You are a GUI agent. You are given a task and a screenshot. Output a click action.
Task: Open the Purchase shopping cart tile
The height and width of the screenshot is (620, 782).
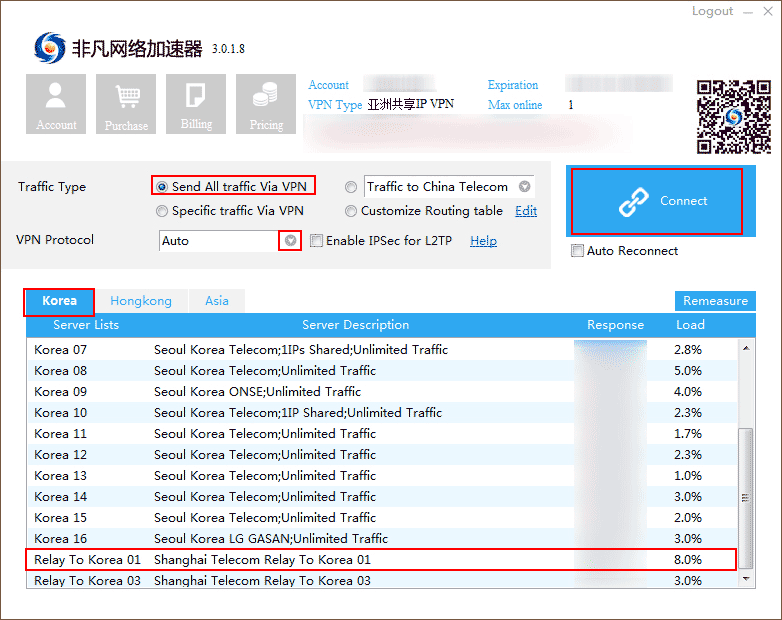point(126,104)
